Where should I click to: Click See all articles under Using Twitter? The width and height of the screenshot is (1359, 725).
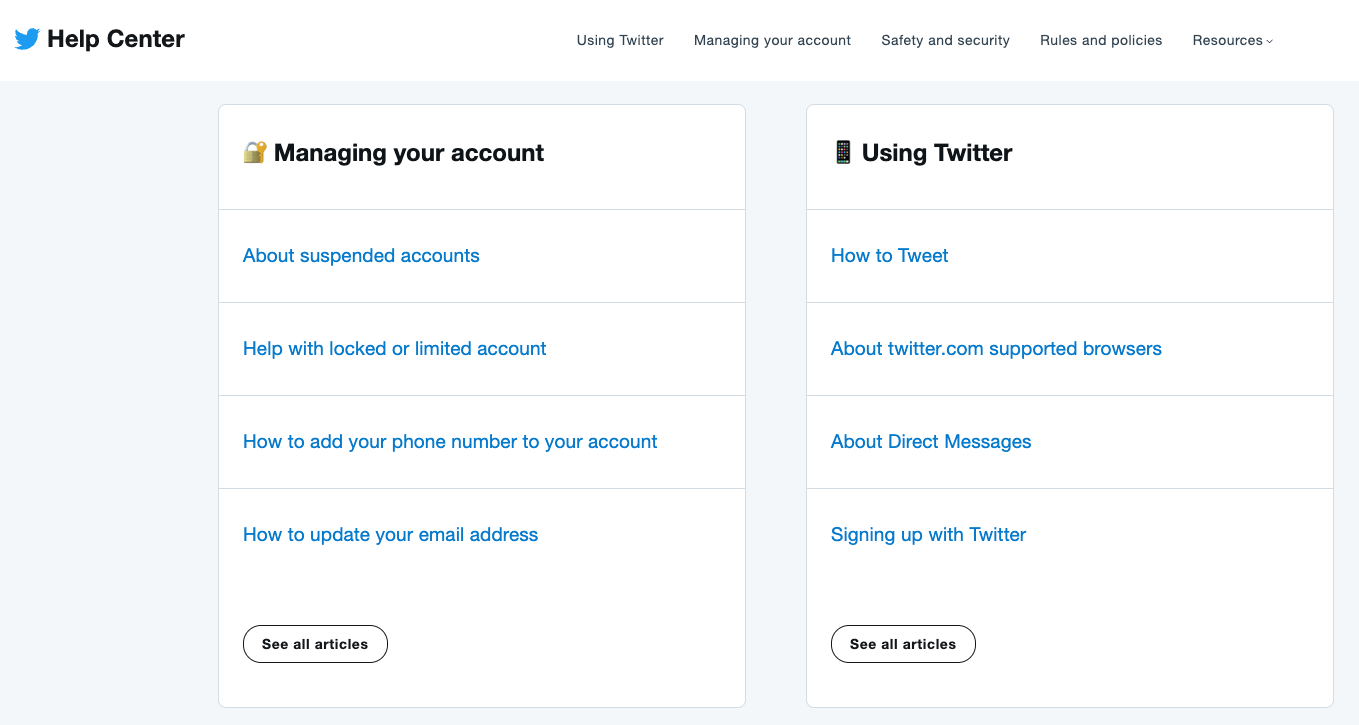pos(903,644)
